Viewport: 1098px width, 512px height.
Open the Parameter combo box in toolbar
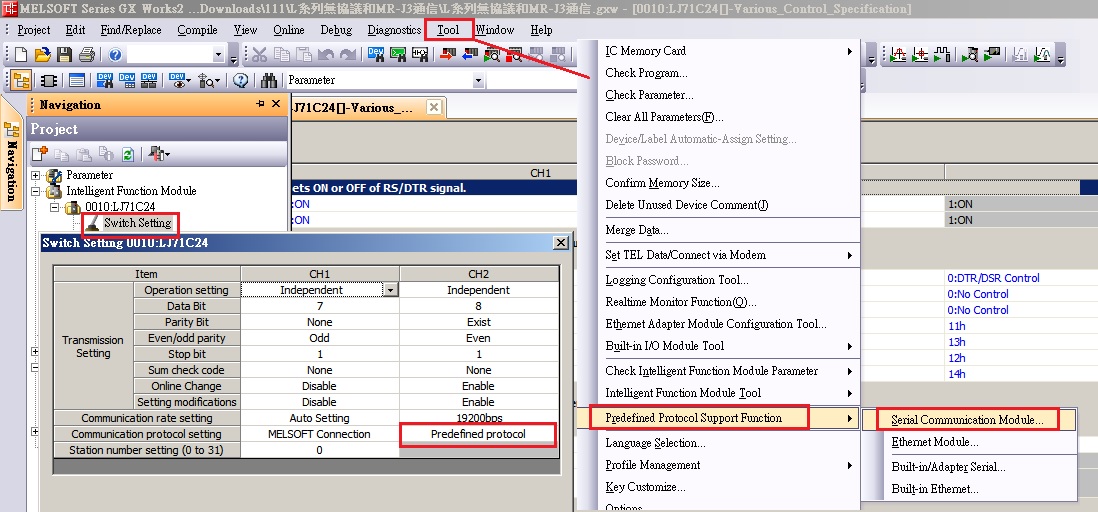478,81
